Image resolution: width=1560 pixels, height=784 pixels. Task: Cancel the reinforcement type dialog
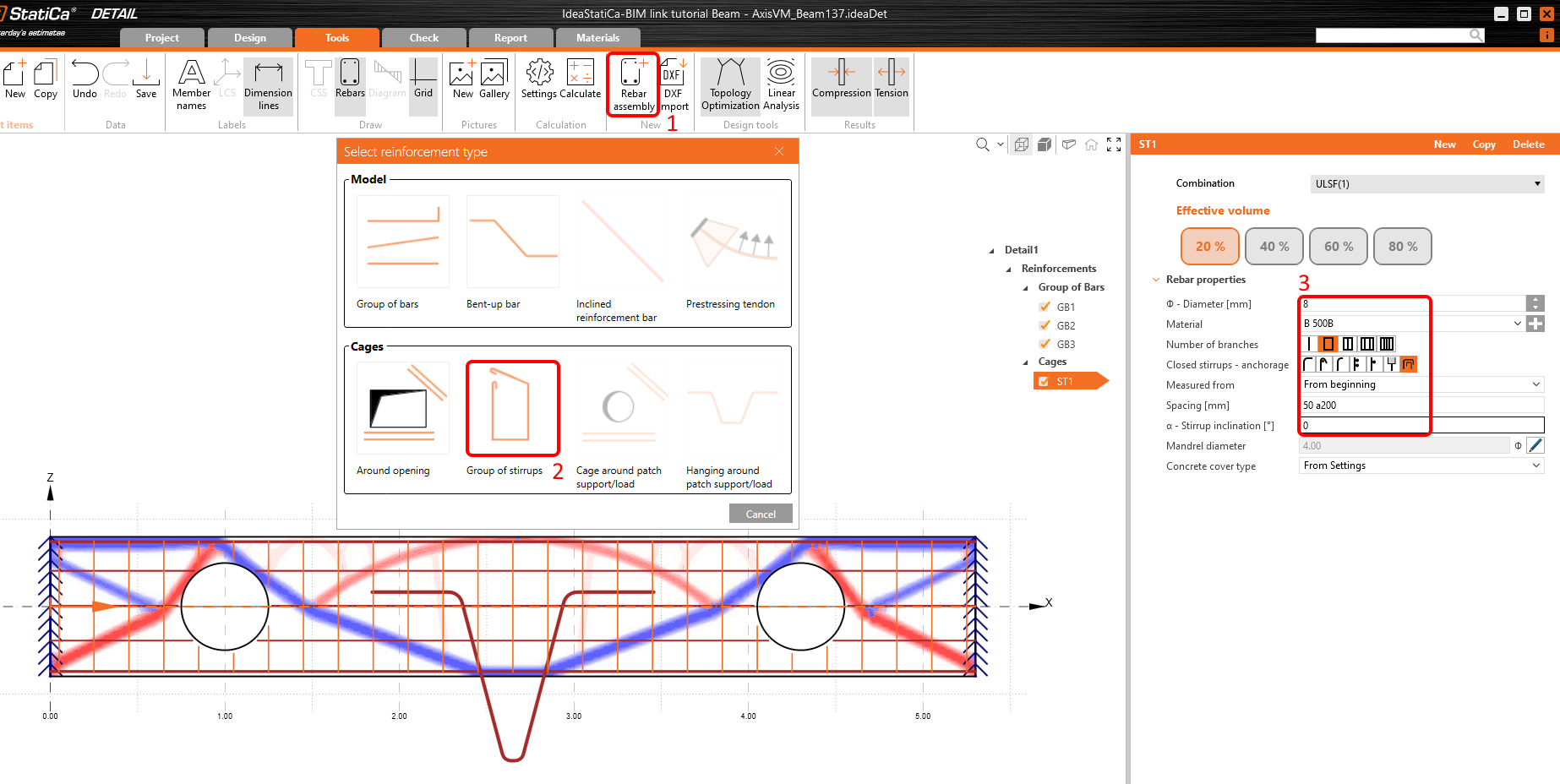tap(760, 514)
